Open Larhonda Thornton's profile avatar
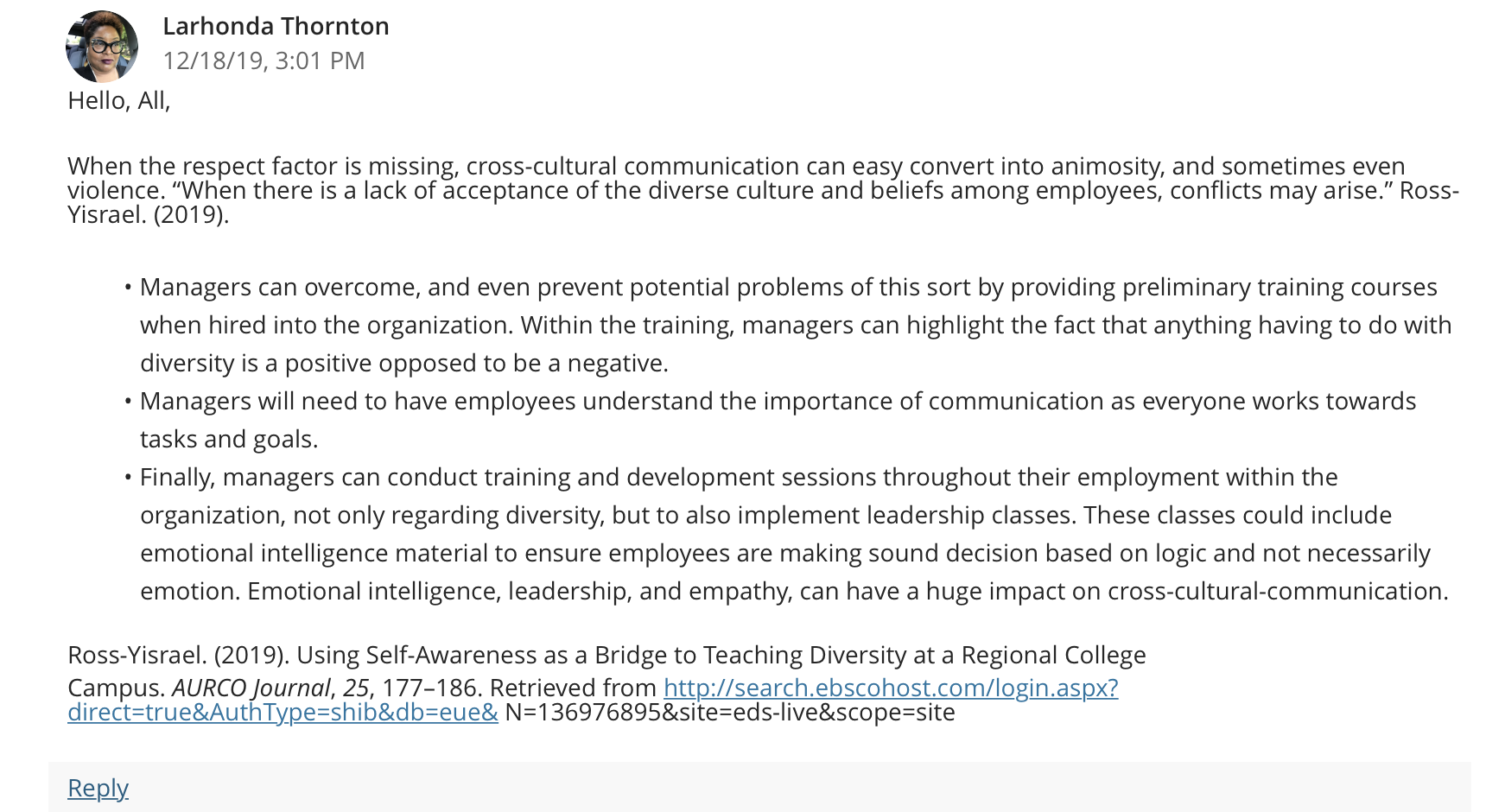This screenshot has height=812, width=1505. [102, 47]
